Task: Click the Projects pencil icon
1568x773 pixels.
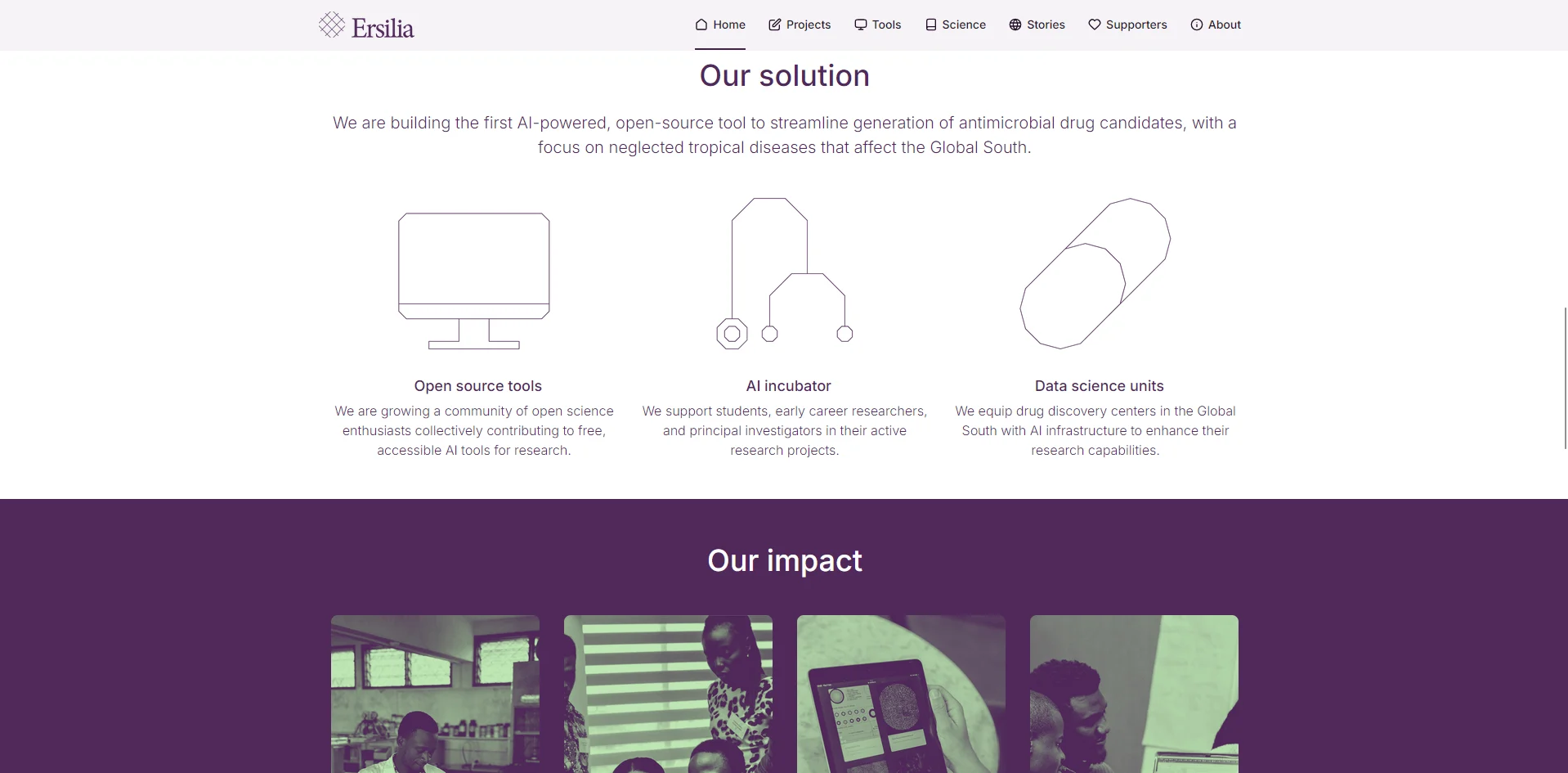Action: click(774, 25)
